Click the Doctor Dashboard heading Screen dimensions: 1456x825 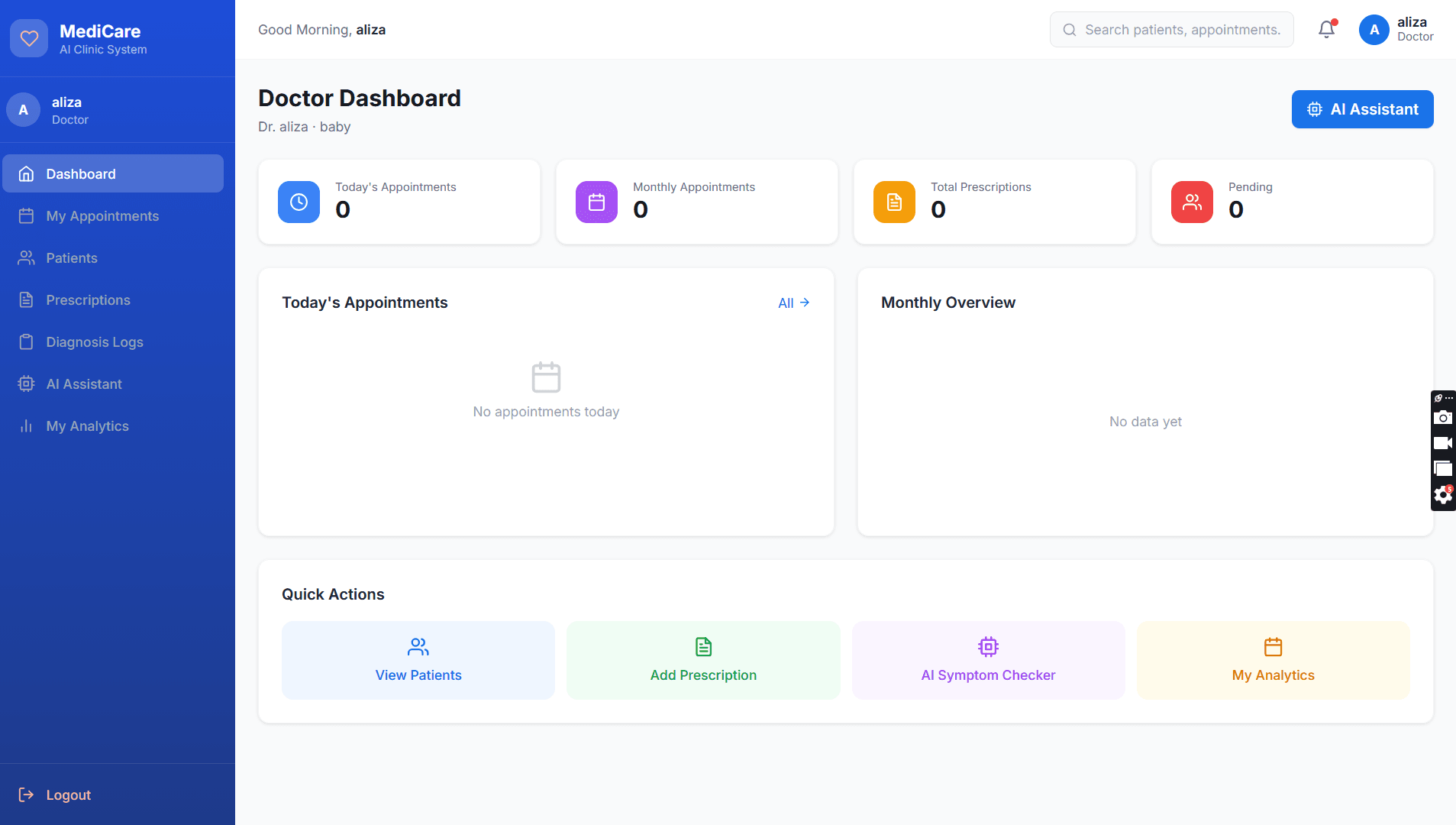click(x=360, y=98)
